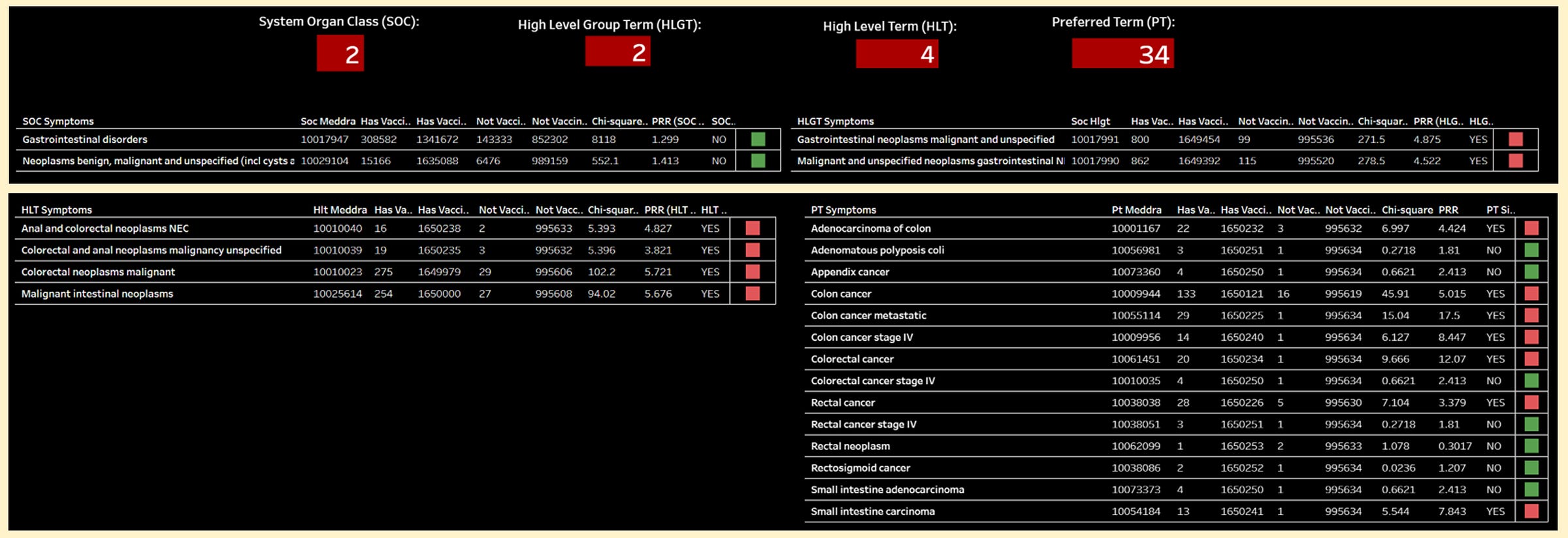Click Pt Meddra code 10009944 cell

point(1136,294)
